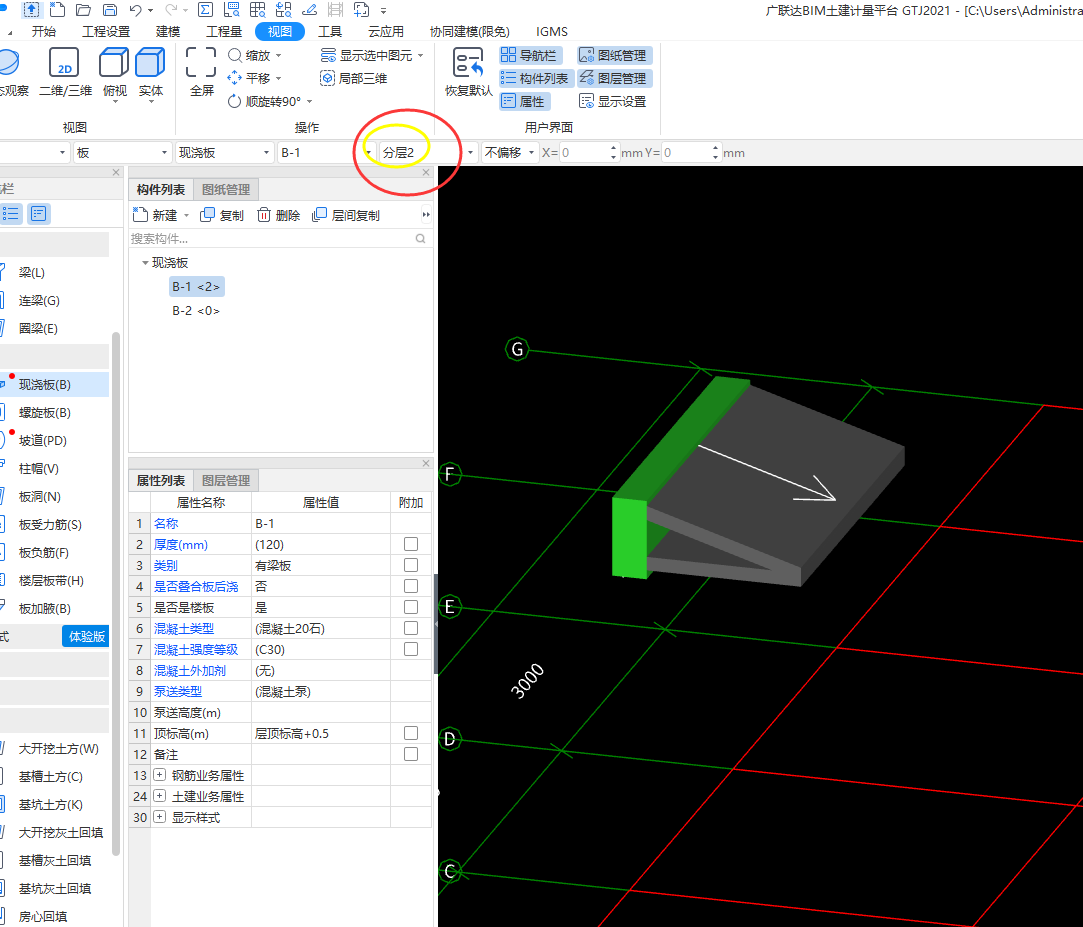1083x927 pixels.
Task: Open 显示设置 display settings
Action: [x=613, y=102]
